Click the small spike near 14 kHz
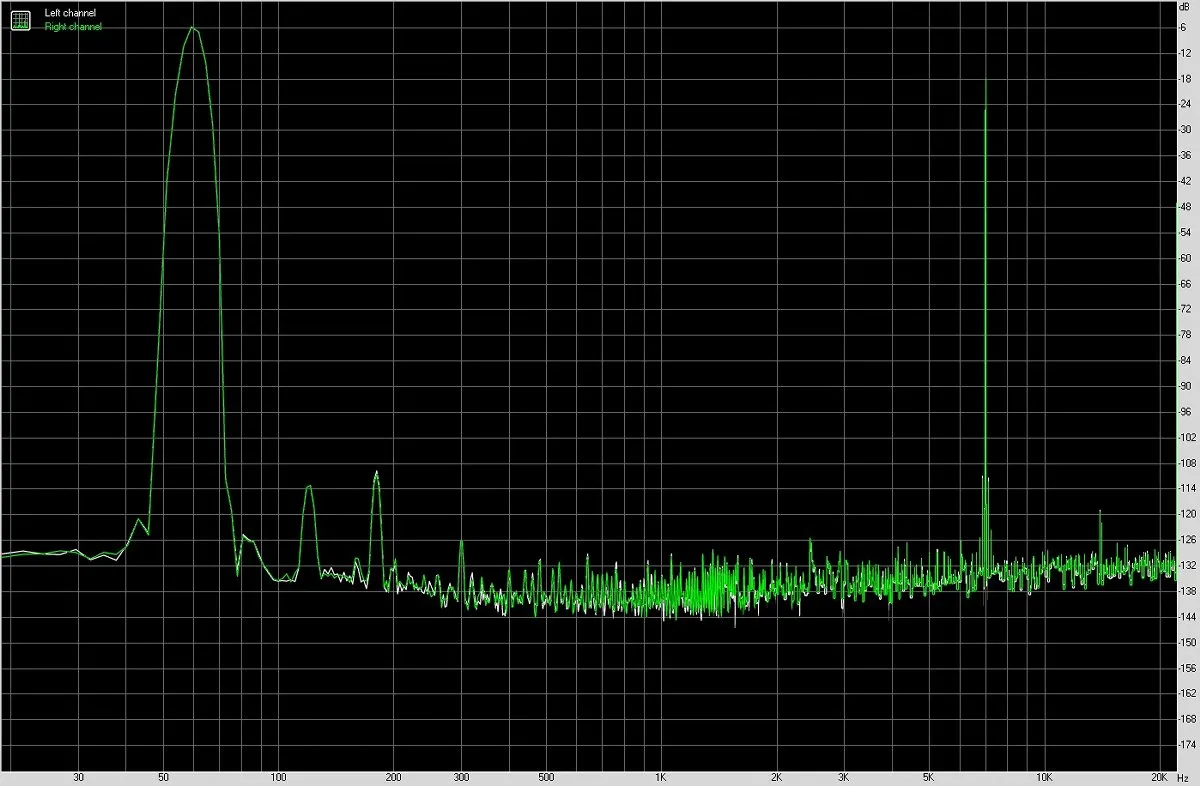 pyautogui.click(x=1100, y=514)
